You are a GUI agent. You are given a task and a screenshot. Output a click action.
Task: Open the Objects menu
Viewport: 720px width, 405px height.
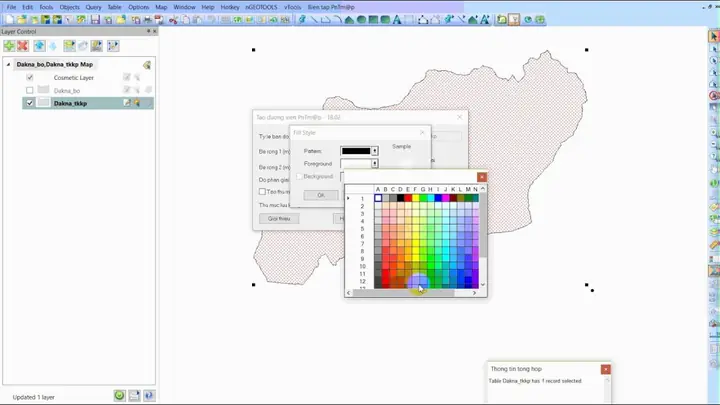[x=69, y=7]
